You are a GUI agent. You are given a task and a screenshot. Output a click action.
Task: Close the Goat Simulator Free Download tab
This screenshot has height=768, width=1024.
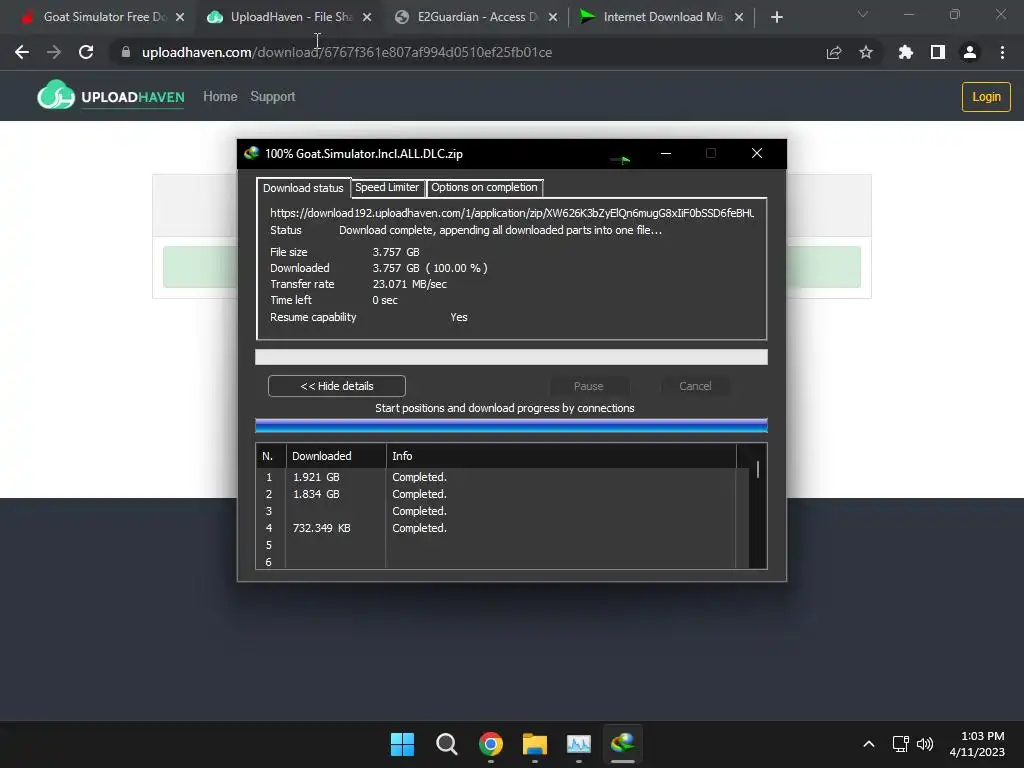click(180, 17)
